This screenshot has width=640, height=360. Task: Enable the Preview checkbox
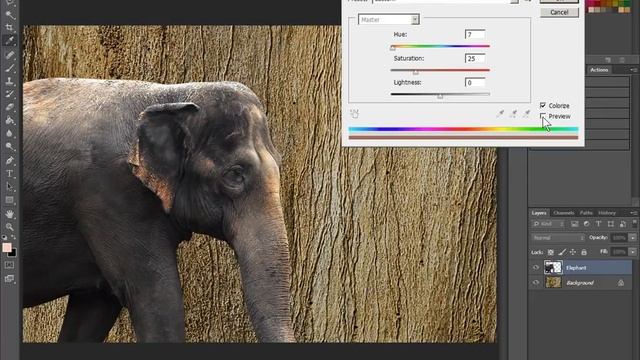pos(543,116)
